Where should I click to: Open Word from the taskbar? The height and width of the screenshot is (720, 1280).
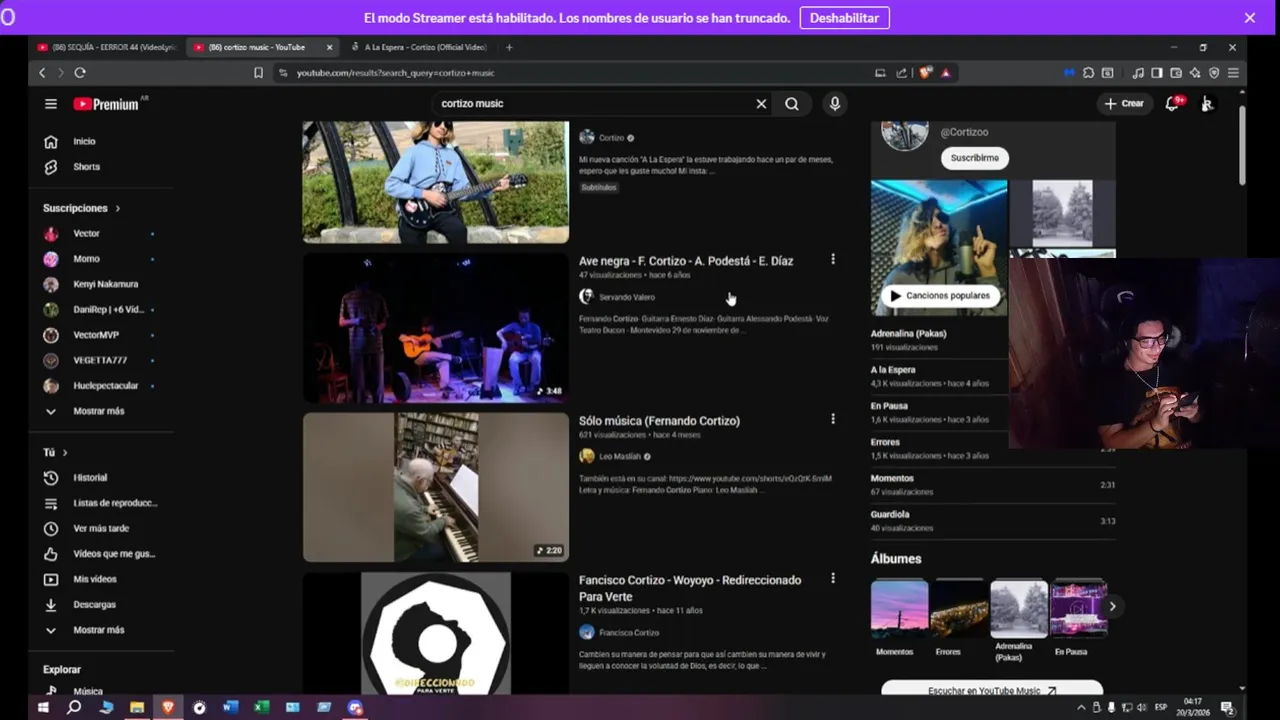[230, 707]
